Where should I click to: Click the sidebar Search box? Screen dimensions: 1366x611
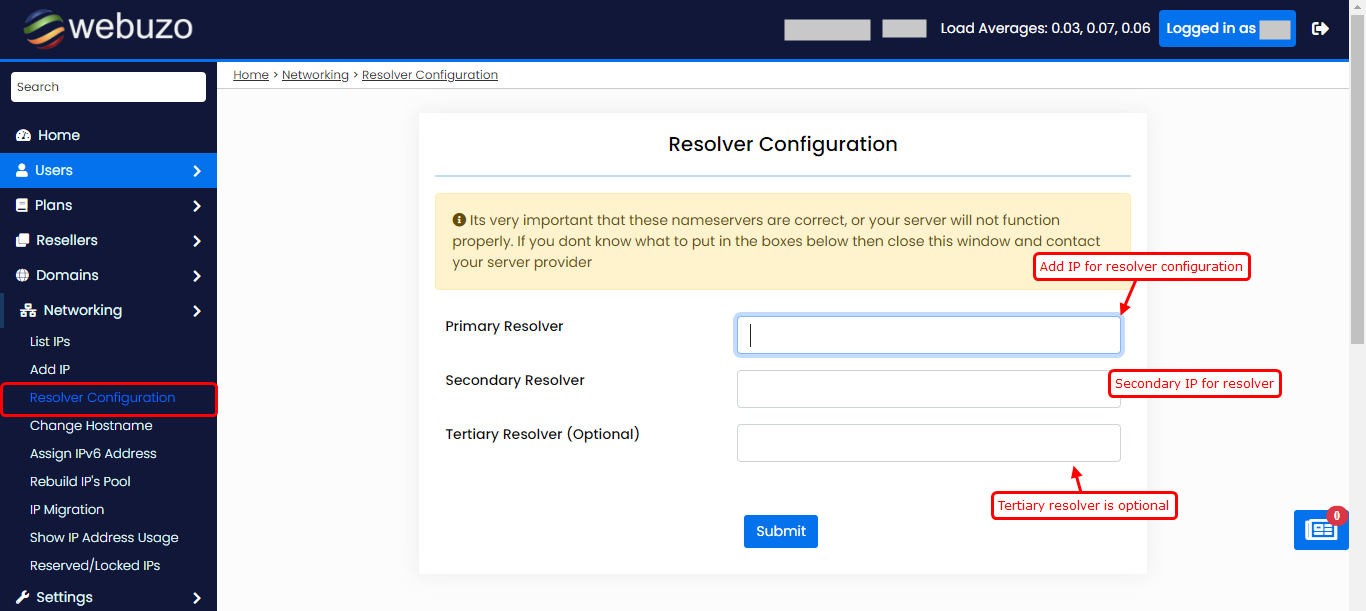(108, 87)
